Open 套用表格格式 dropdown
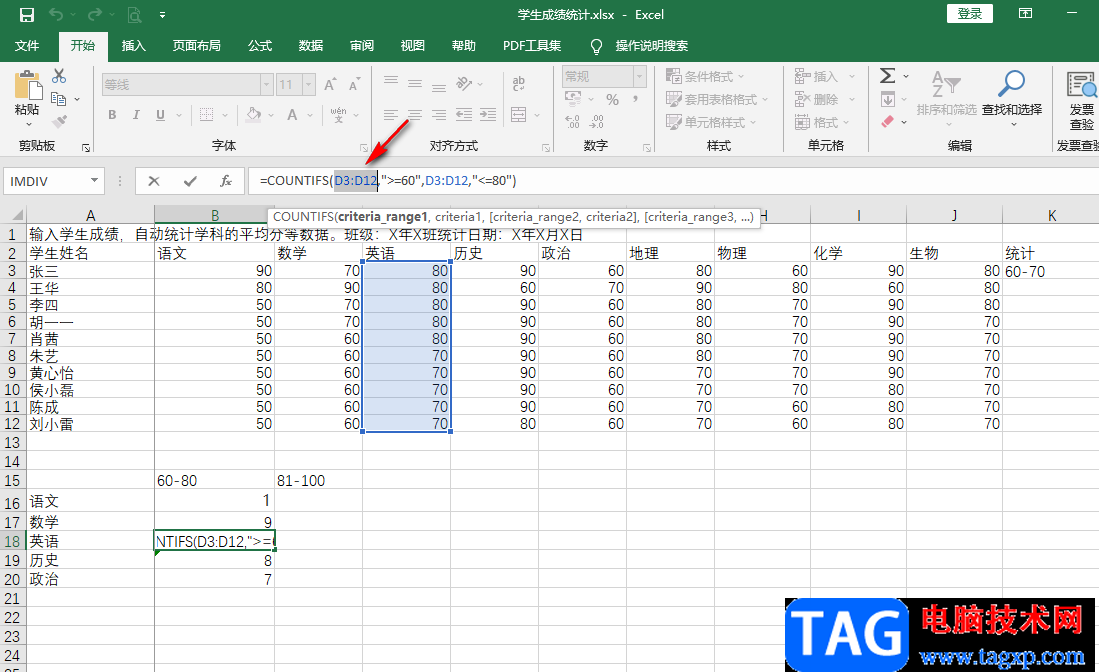This screenshot has width=1099, height=672. [x=717, y=99]
